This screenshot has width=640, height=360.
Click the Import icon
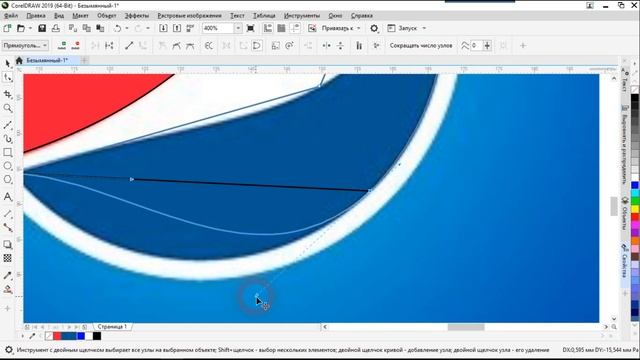pos(163,28)
